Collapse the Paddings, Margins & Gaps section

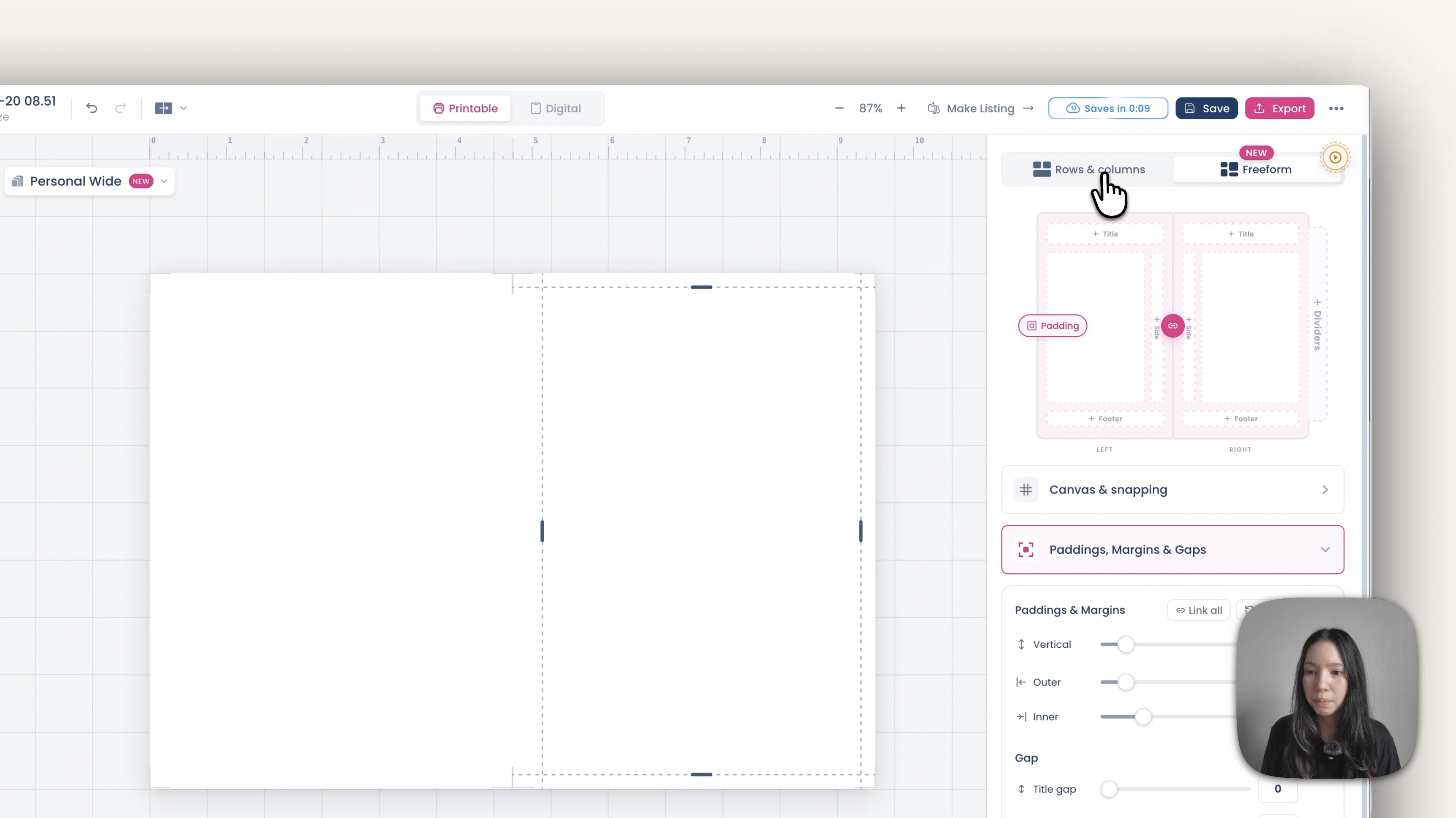coord(1172,549)
